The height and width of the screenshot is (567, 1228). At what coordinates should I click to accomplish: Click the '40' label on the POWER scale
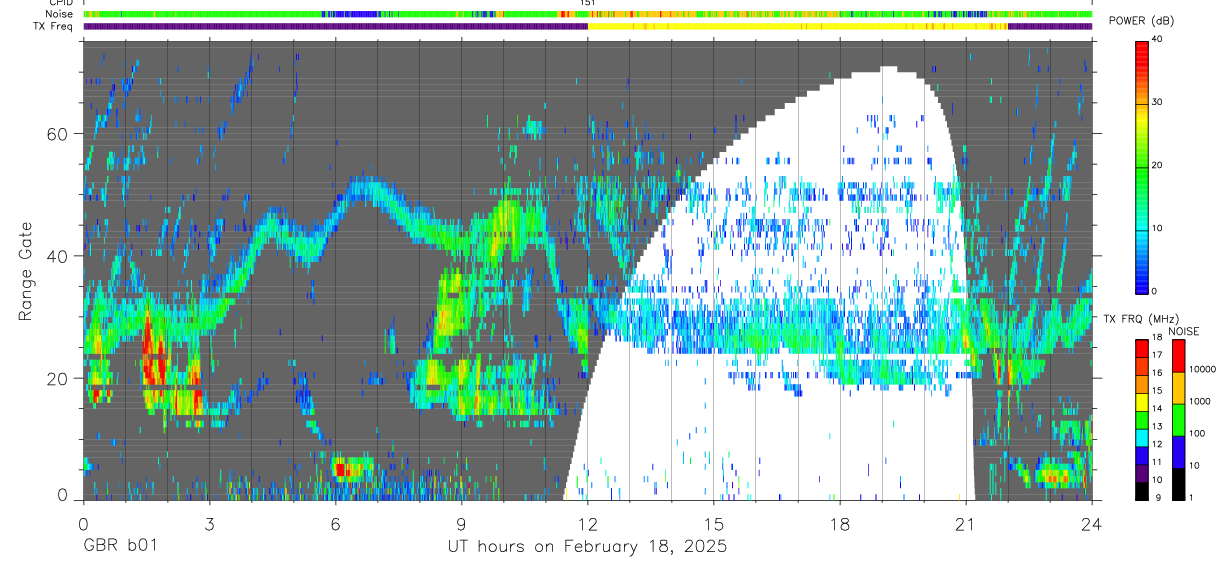point(1158,39)
